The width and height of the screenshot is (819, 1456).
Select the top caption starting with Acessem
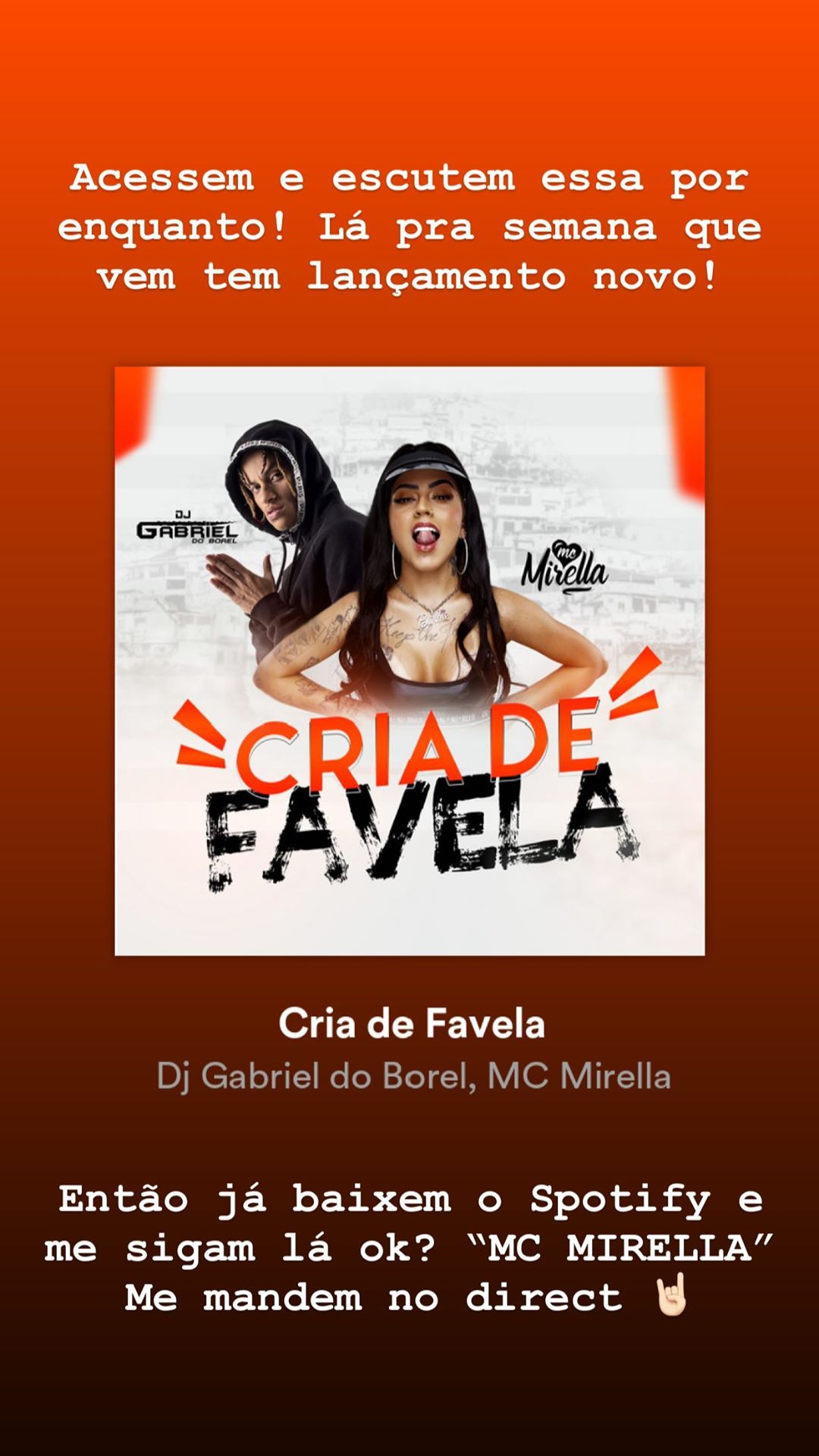click(x=409, y=227)
